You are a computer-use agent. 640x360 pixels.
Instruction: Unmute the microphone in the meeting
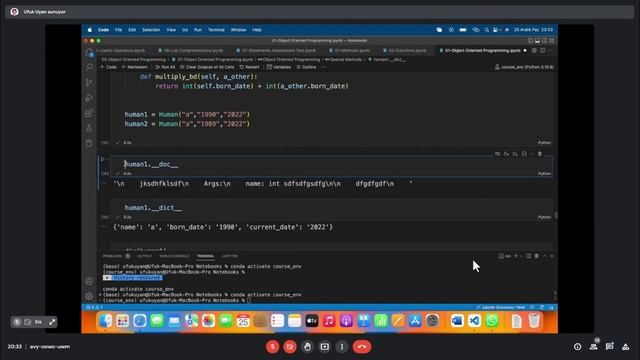272,347
